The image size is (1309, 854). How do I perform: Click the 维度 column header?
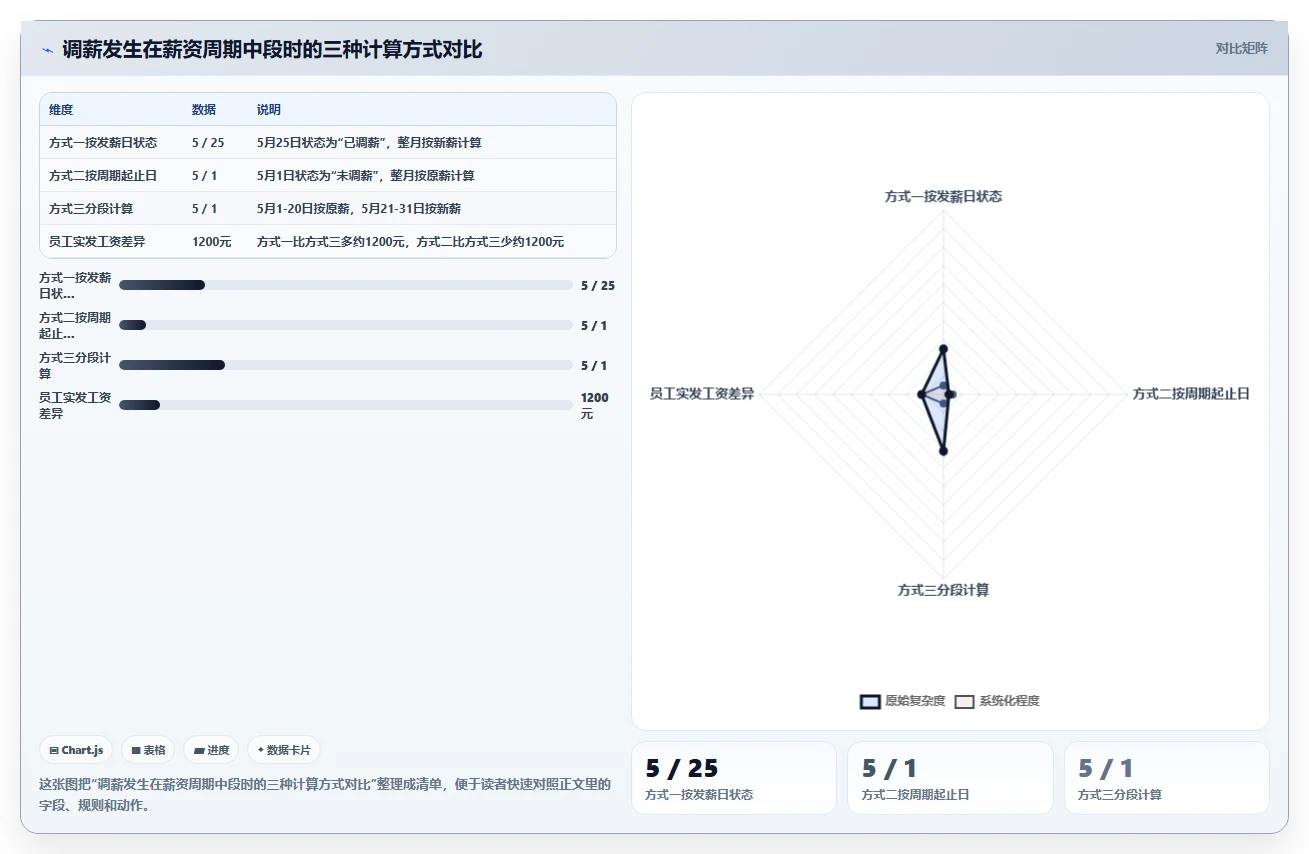tap(61, 109)
